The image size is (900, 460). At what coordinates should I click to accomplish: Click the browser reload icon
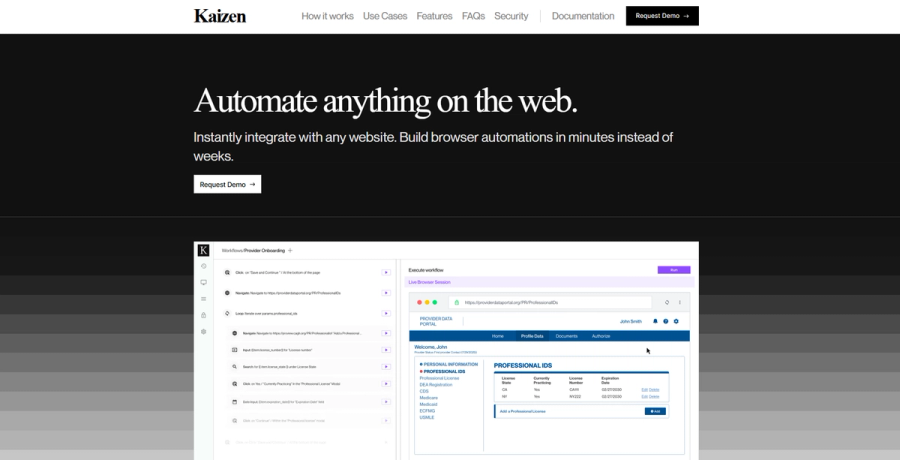pos(667,302)
